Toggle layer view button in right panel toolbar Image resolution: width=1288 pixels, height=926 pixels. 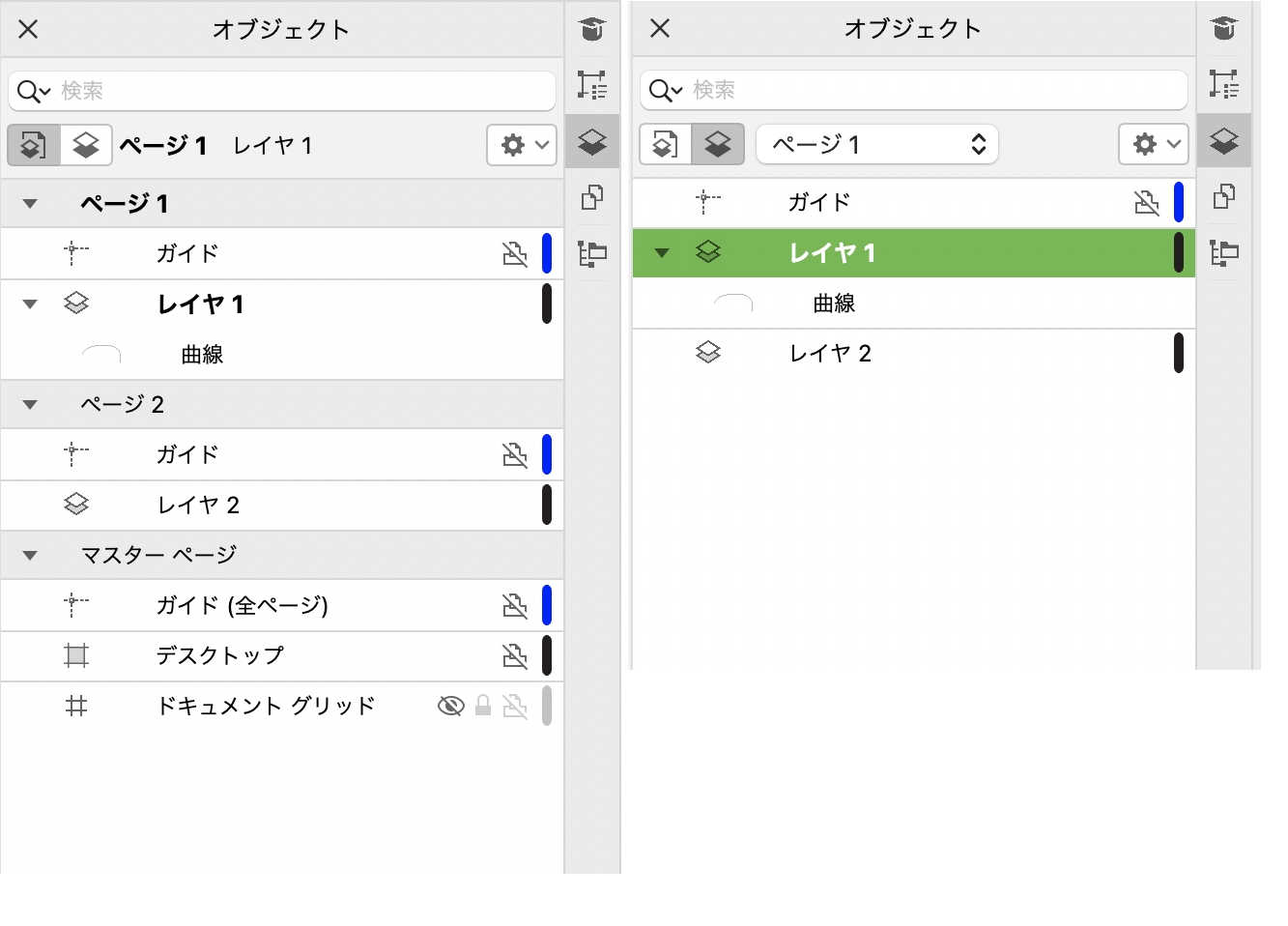click(718, 145)
